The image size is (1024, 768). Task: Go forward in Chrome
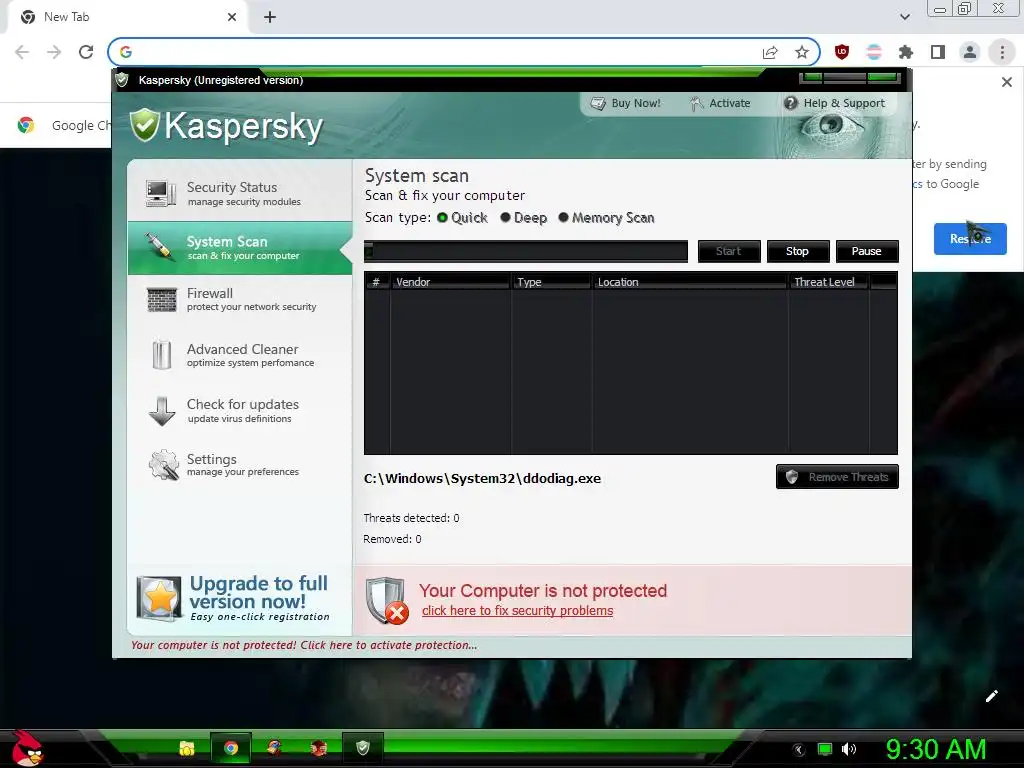pos(54,52)
